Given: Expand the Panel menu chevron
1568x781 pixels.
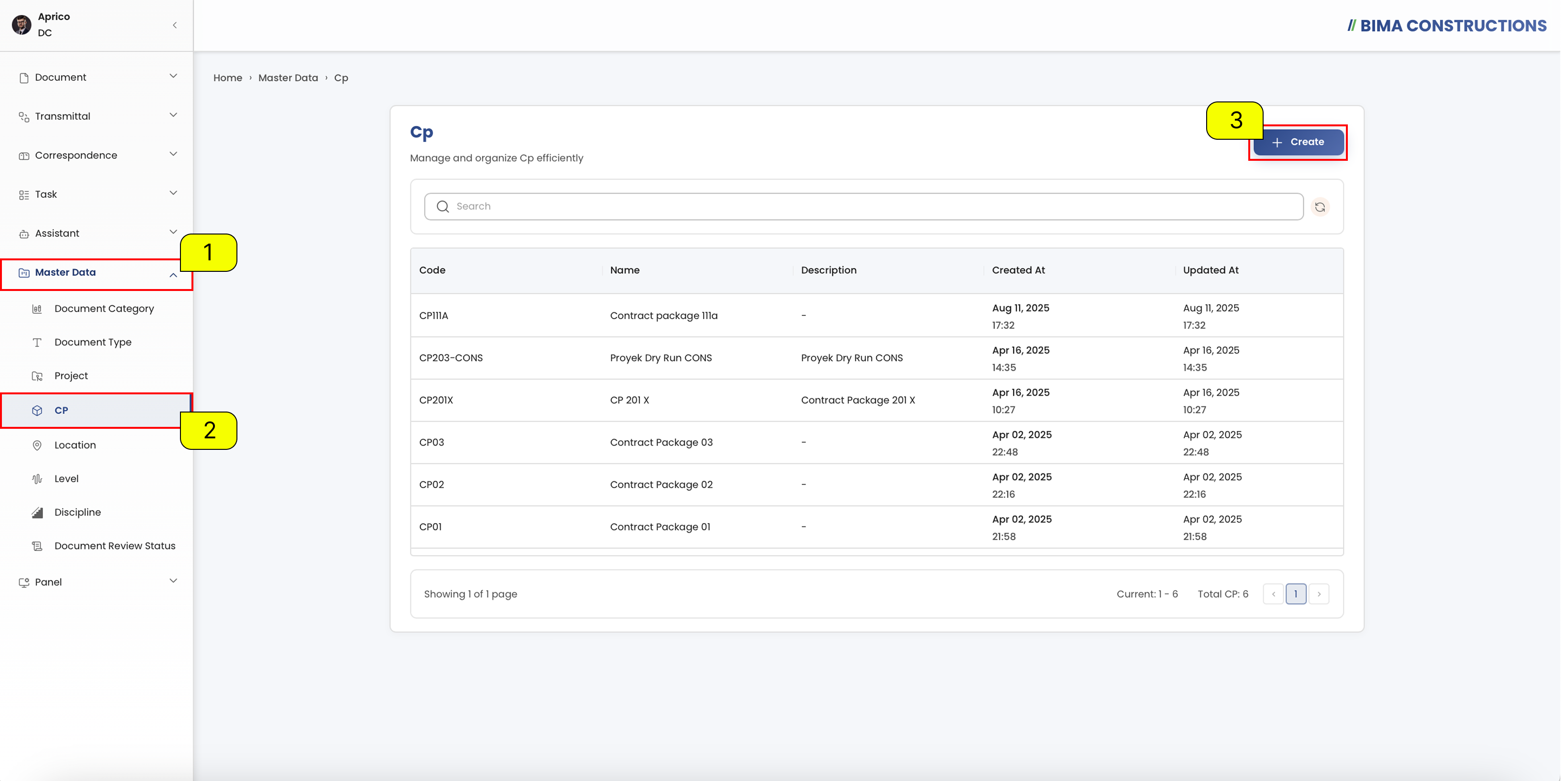Looking at the screenshot, I should pyautogui.click(x=173, y=581).
